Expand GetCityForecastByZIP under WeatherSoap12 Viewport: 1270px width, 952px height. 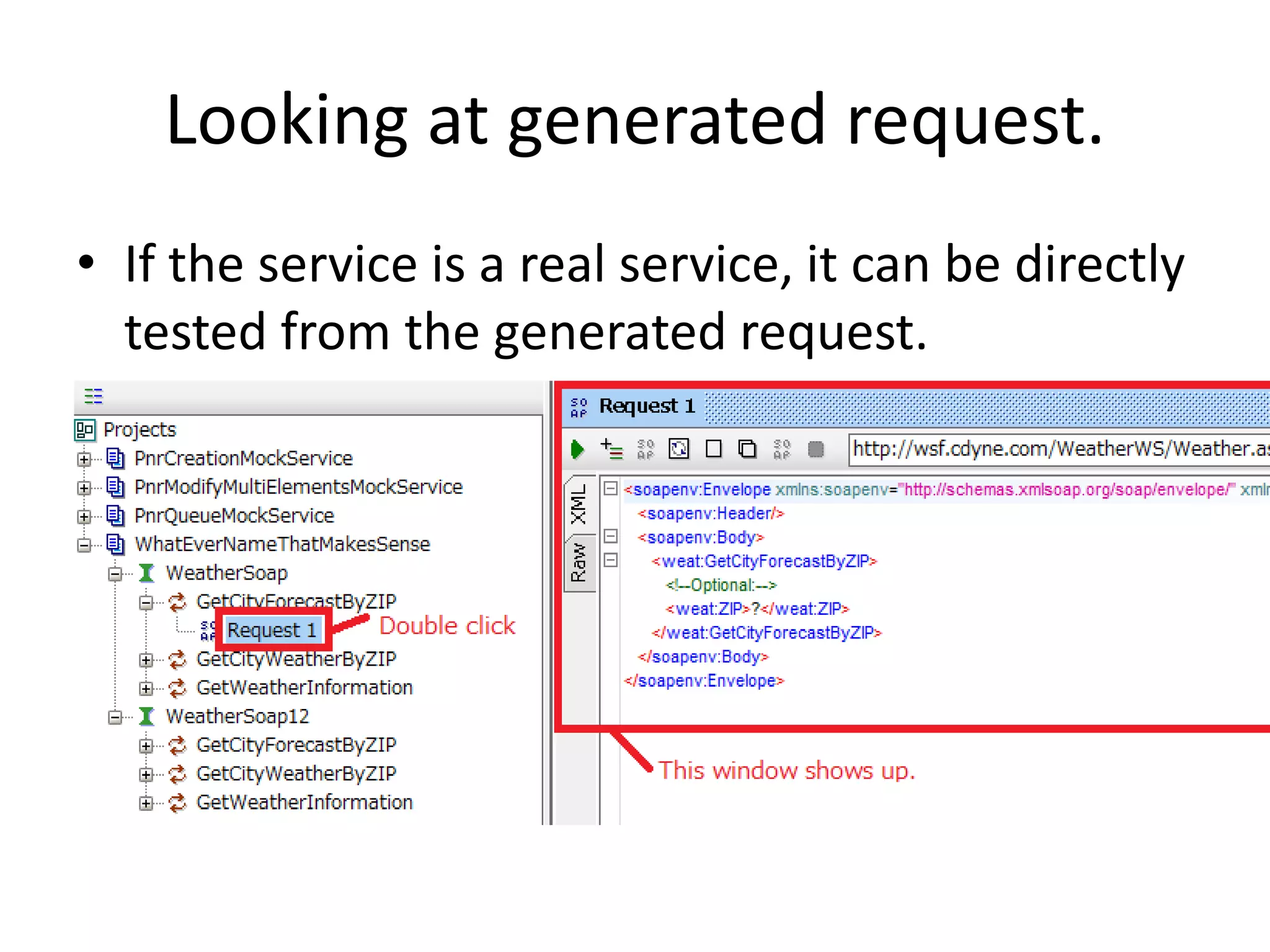(x=146, y=746)
